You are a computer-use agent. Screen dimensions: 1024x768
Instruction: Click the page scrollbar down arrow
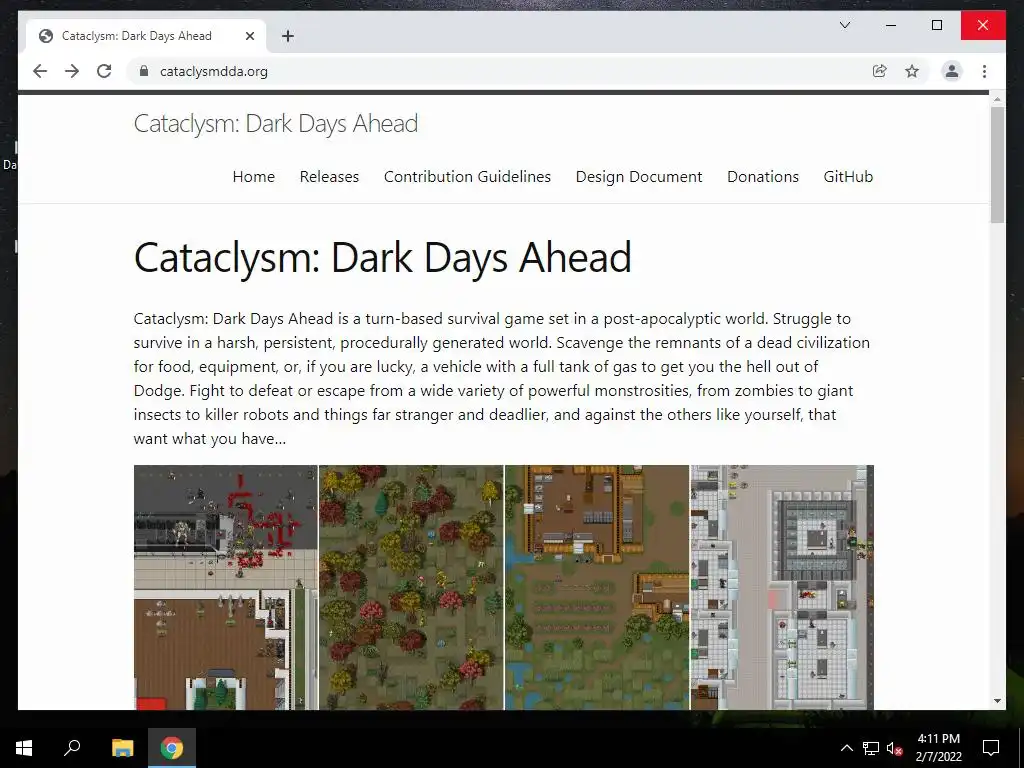pos(997,701)
